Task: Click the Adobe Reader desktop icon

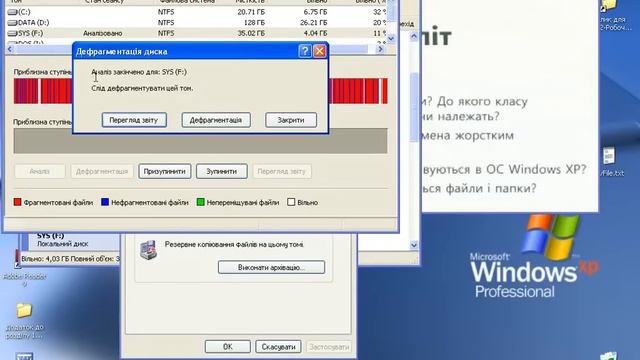Action: click(18, 259)
